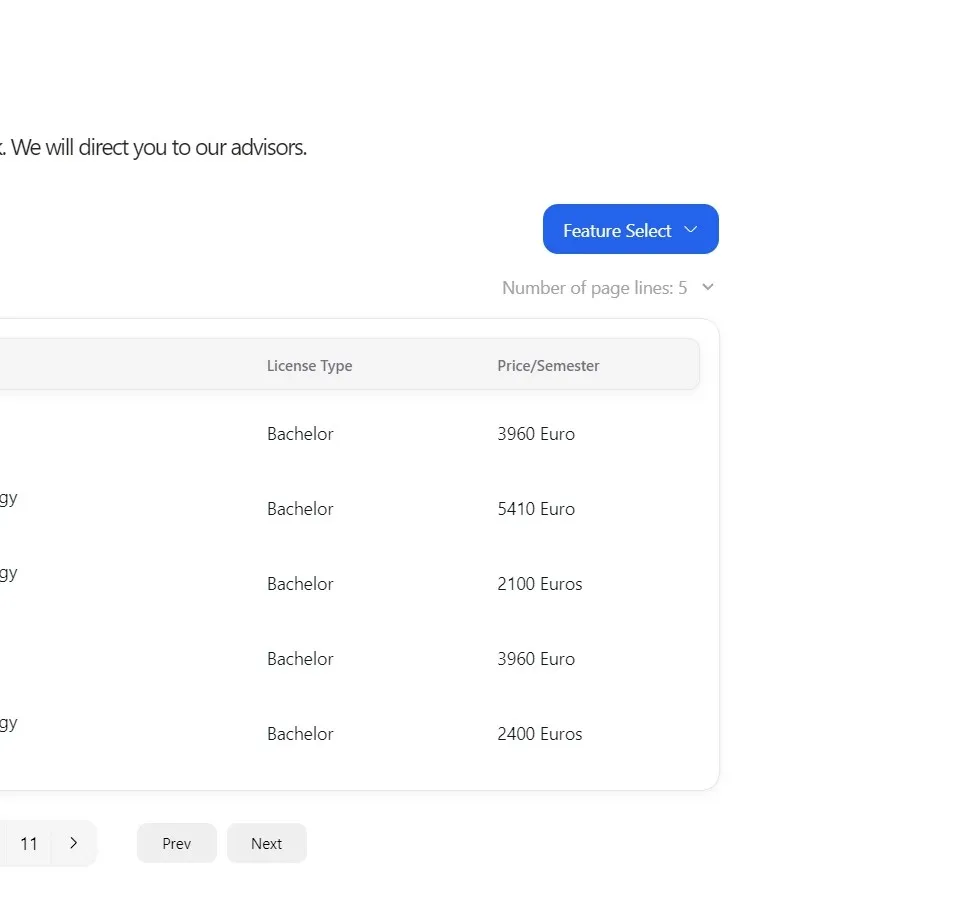Image resolution: width=959 pixels, height=915 pixels.
Task: Select the 2100 Euros price cell
Action: pyautogui.click(x=539, y=584)
